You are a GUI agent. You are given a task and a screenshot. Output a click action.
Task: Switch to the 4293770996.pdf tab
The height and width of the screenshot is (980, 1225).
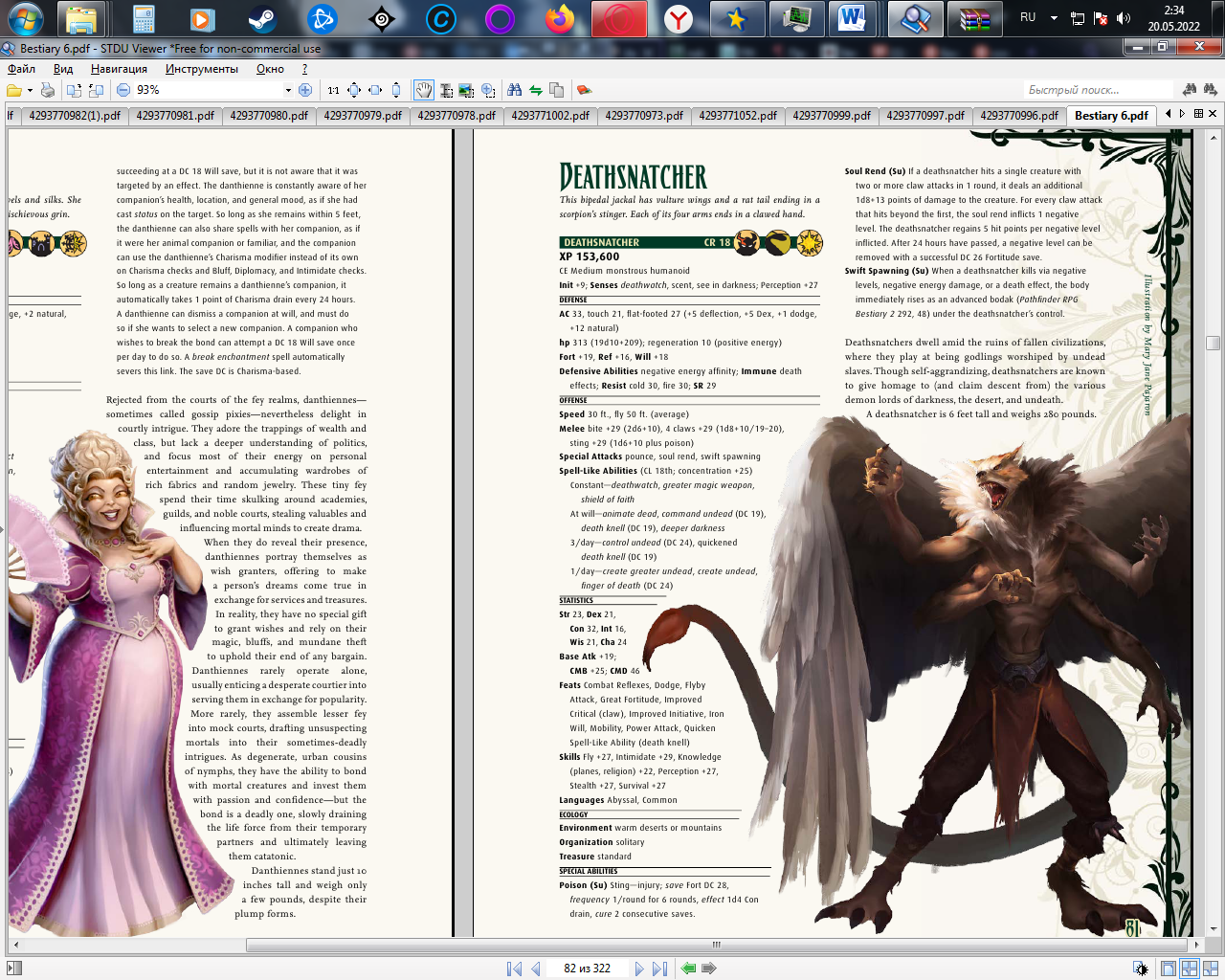pos(1019,116)
